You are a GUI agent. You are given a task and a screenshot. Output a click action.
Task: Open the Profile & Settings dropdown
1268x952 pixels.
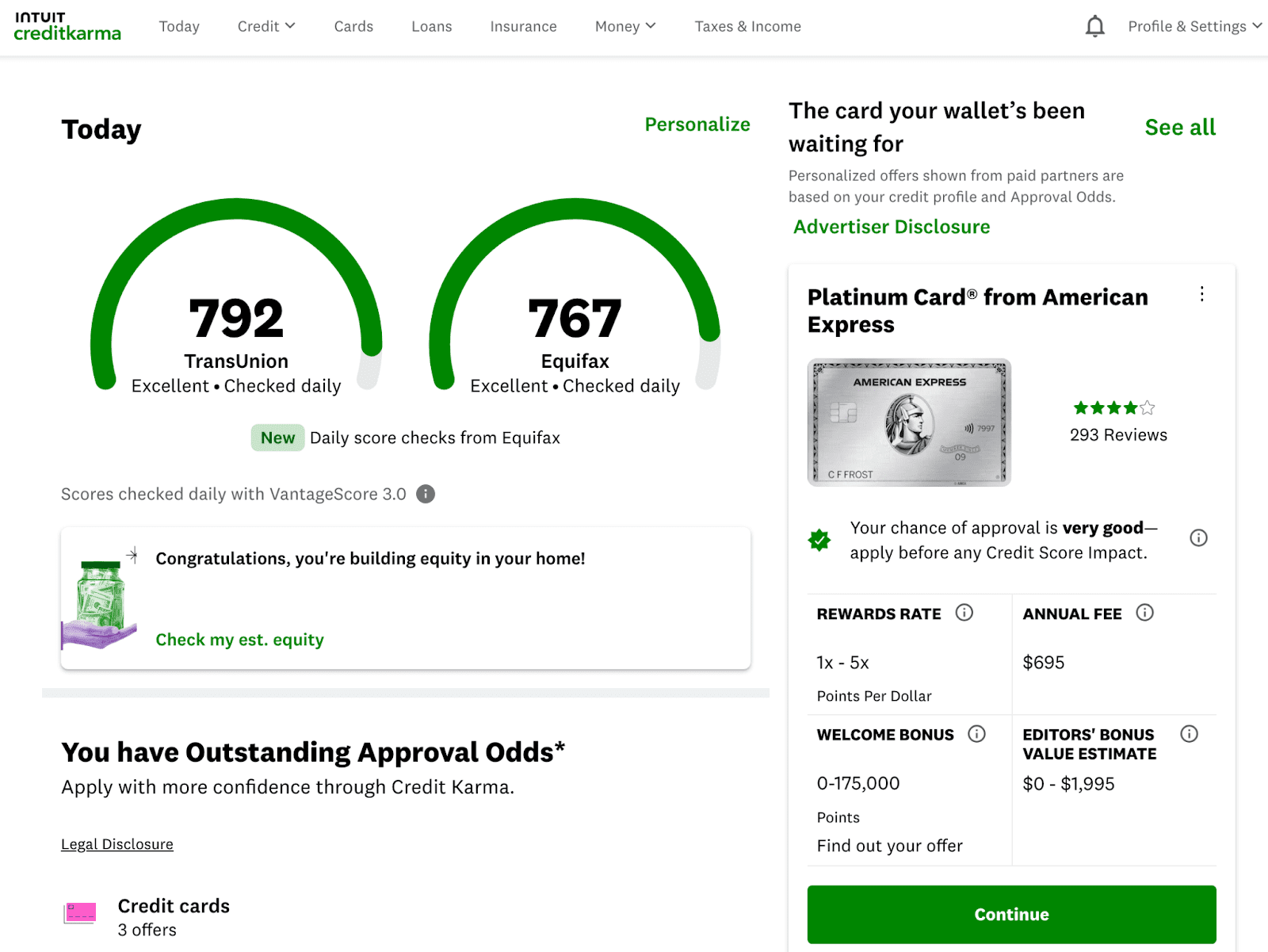coord(1194,26)
